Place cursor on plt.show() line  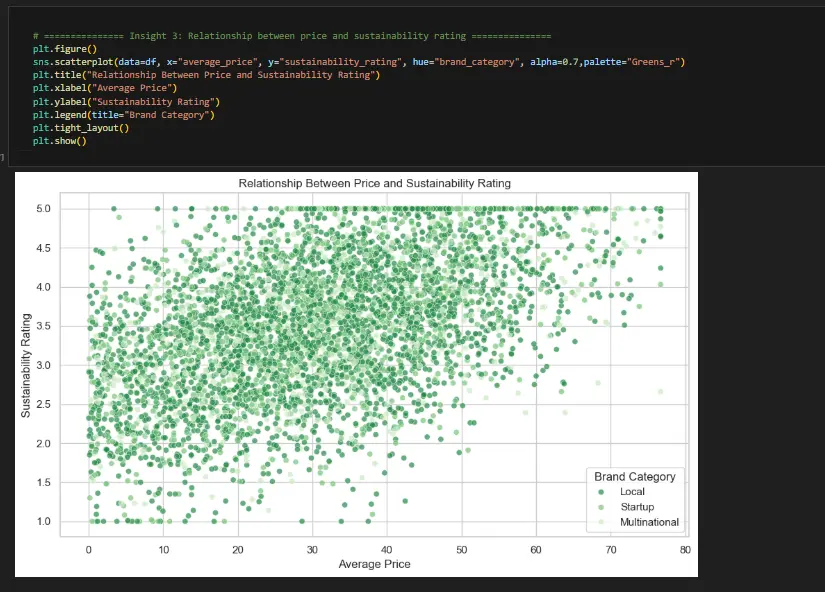pos(60,141)
